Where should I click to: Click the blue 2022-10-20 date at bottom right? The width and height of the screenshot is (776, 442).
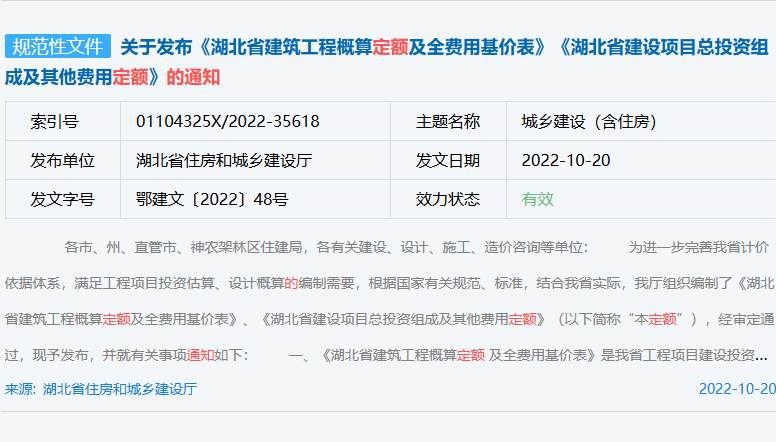pos(736,389)
